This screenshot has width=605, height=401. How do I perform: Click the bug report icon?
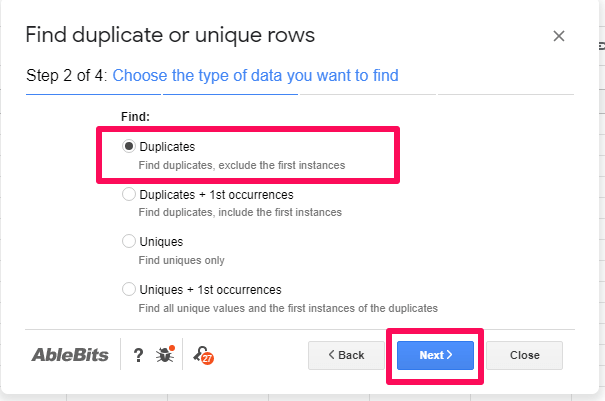pos(165,354)
